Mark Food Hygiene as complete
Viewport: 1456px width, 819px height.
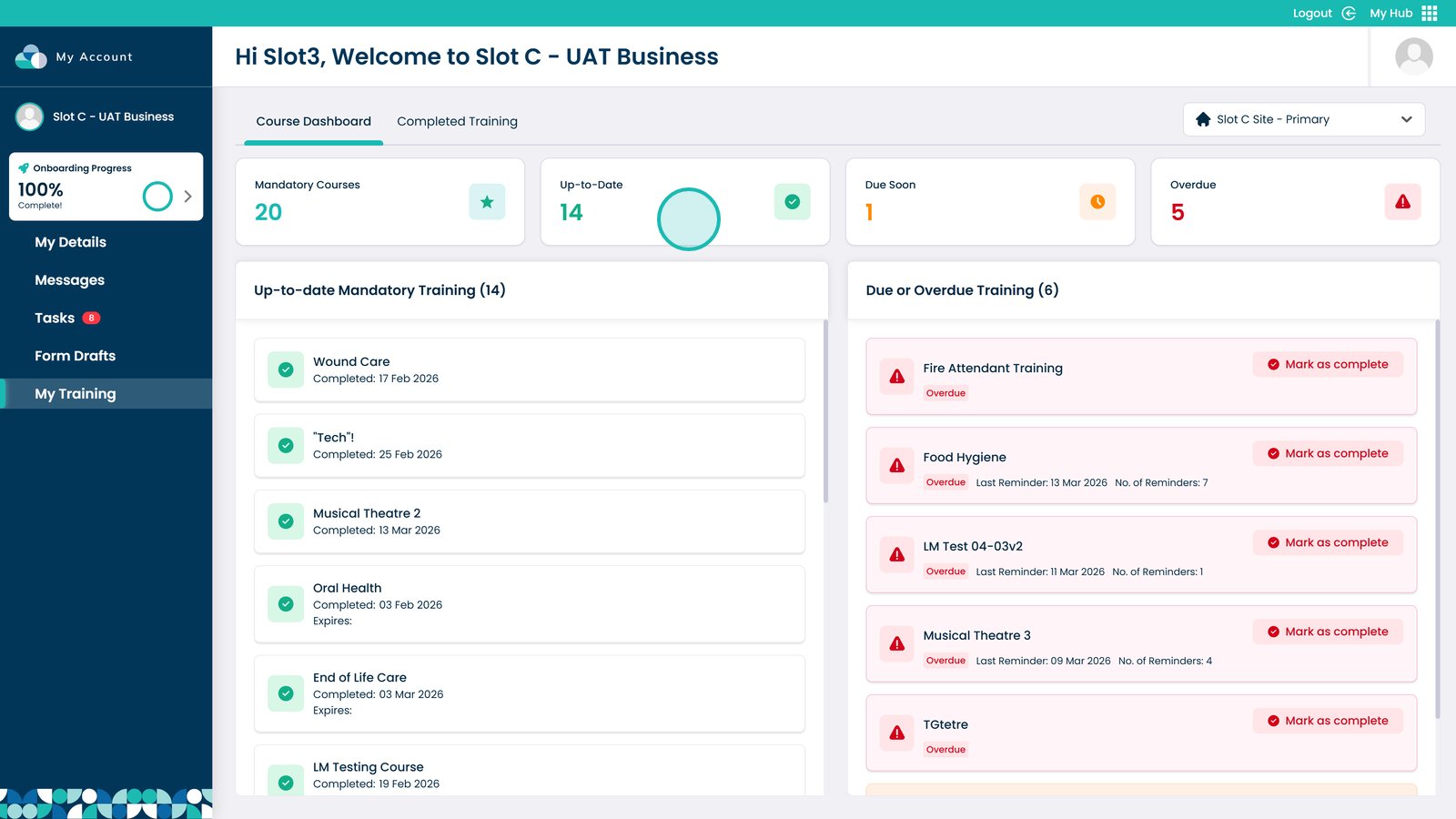pyautogui.click(x=1328, y=453)
